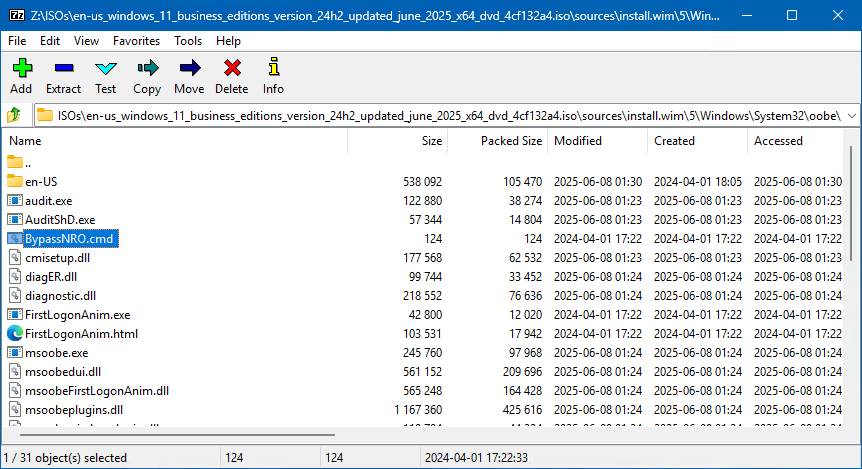Click the diagER.dll file icon

pos(15,277)
